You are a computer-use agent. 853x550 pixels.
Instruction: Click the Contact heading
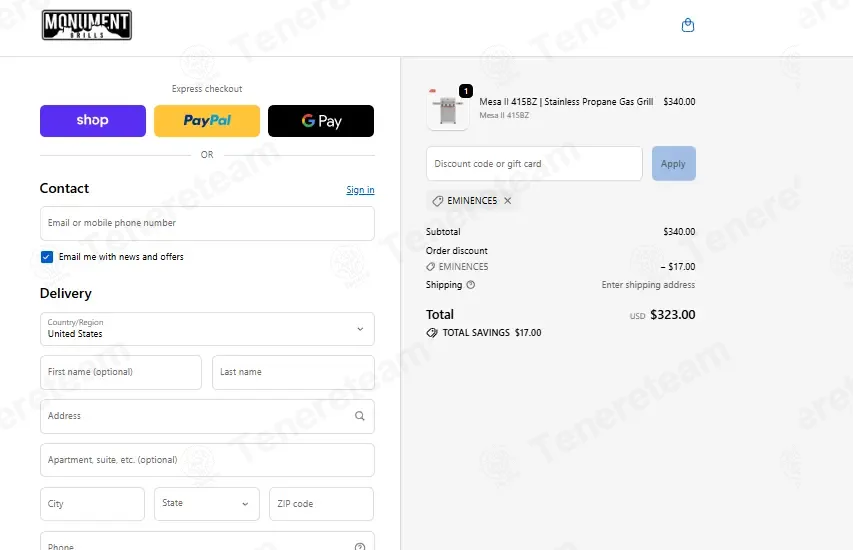[64, 188]
